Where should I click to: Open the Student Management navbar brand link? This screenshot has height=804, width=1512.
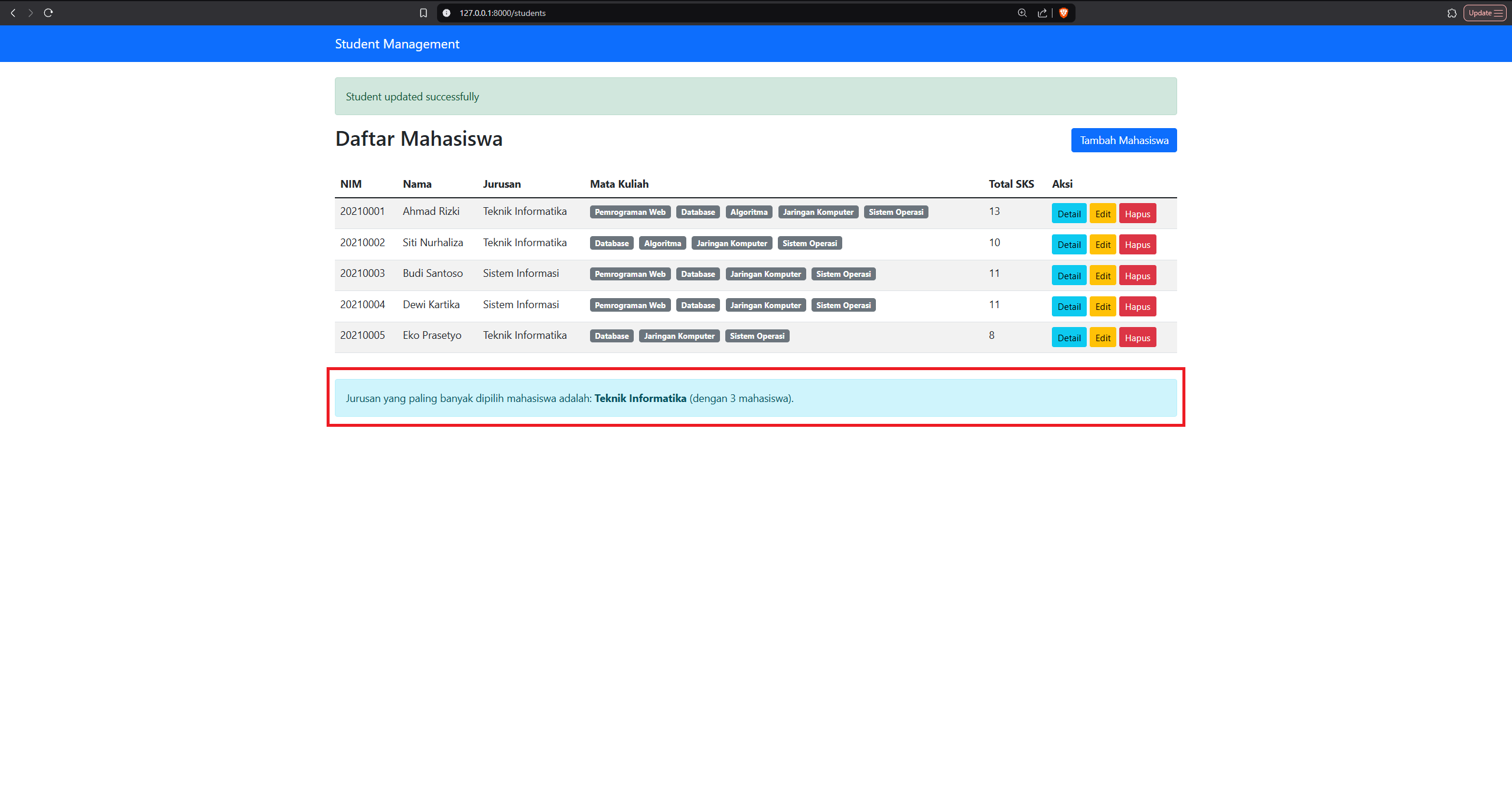pos(397,44)
